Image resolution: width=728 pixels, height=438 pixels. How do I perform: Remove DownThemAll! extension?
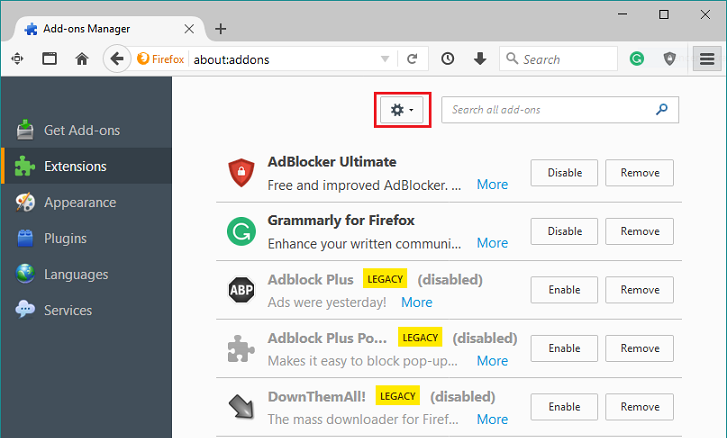point(639,407)
